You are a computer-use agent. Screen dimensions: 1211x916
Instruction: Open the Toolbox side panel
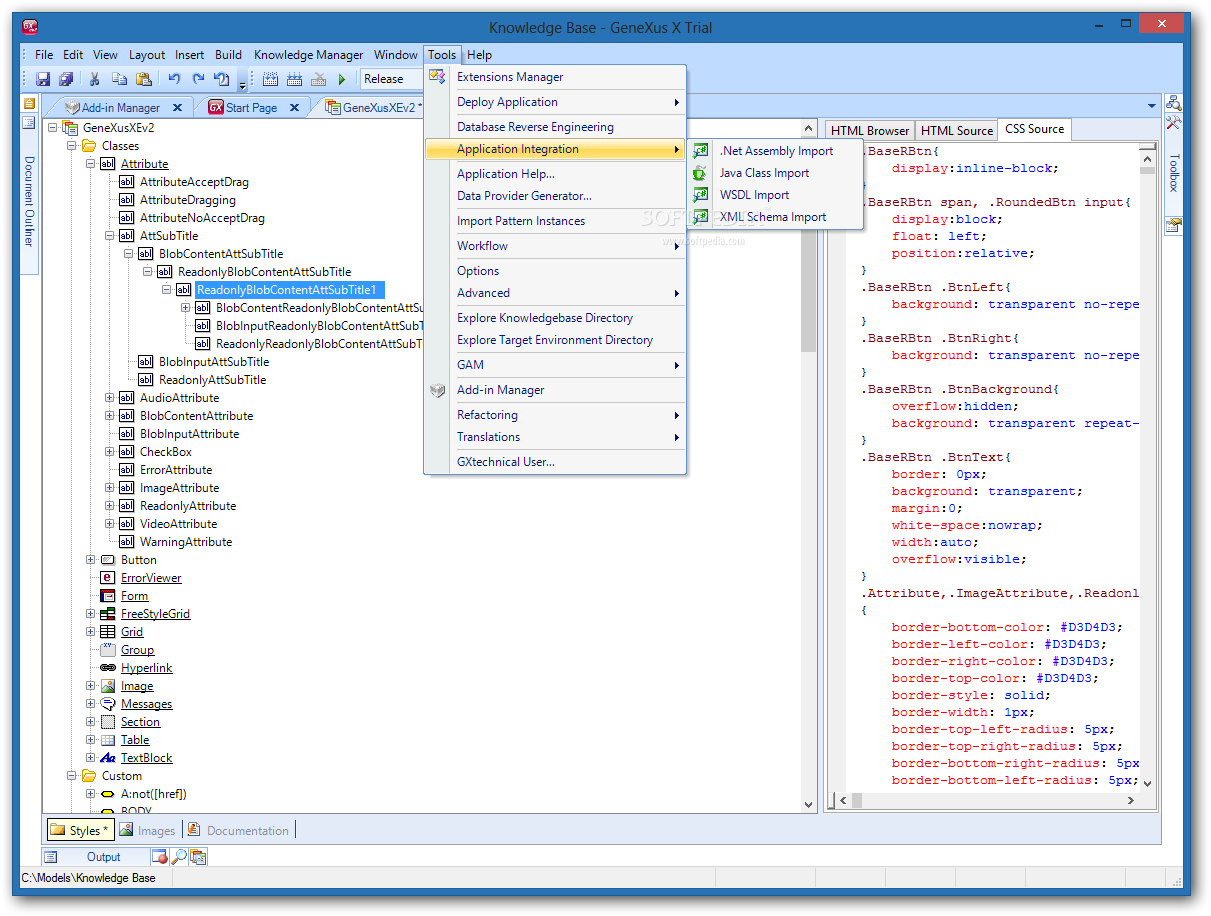click(1174, 172)
